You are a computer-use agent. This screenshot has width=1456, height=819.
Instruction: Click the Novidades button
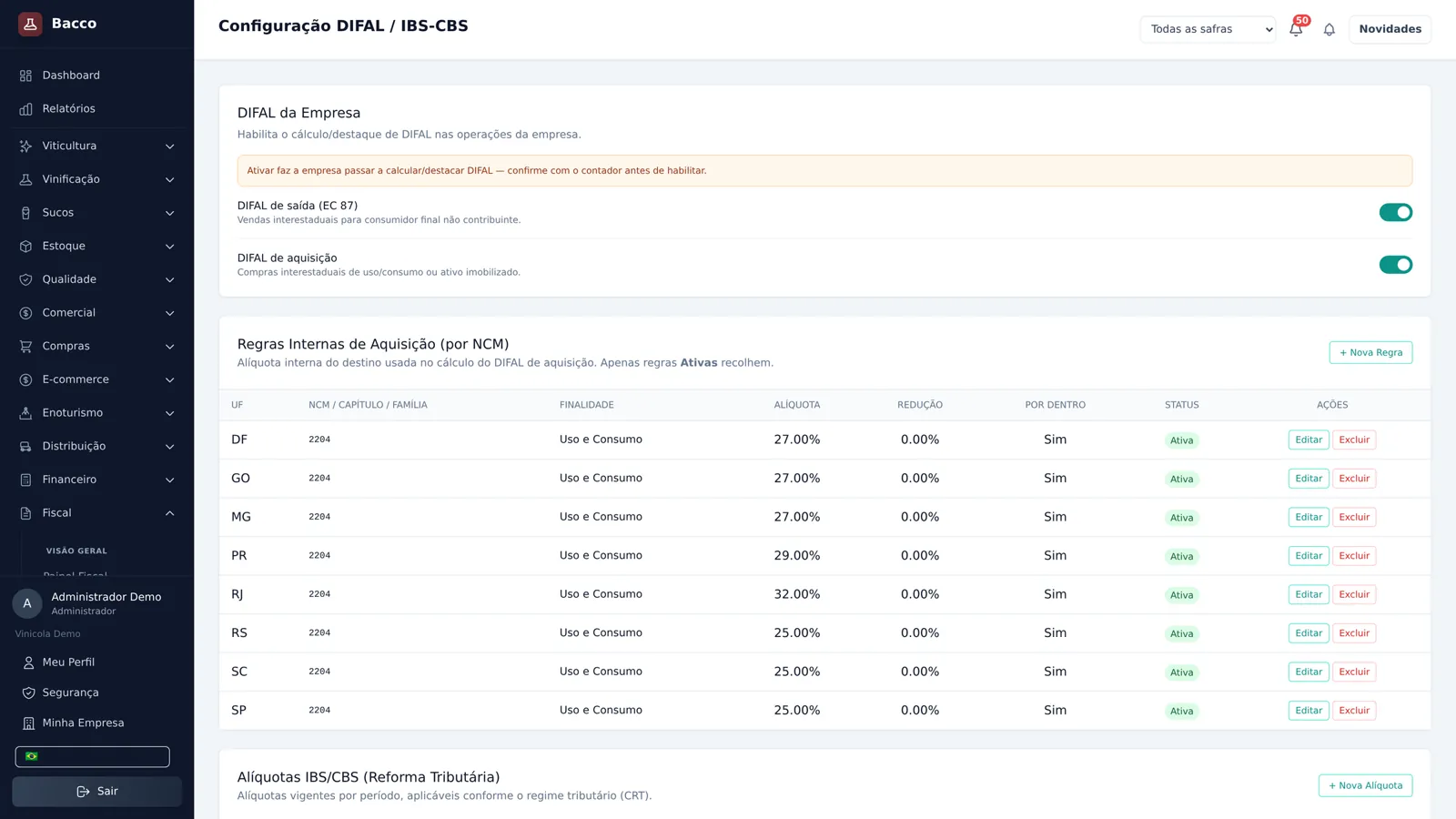point(1390,29)
